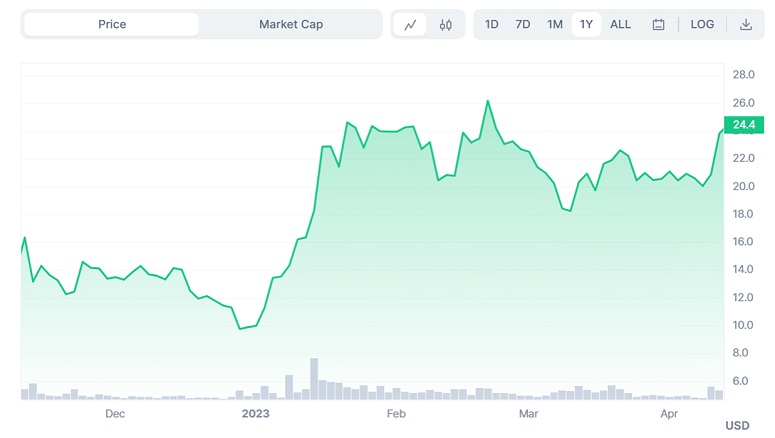Image resolution: width=775 pixels, height=438 pixels.
Task: Click the green 24.4 current price label
Action: point(744,125)
